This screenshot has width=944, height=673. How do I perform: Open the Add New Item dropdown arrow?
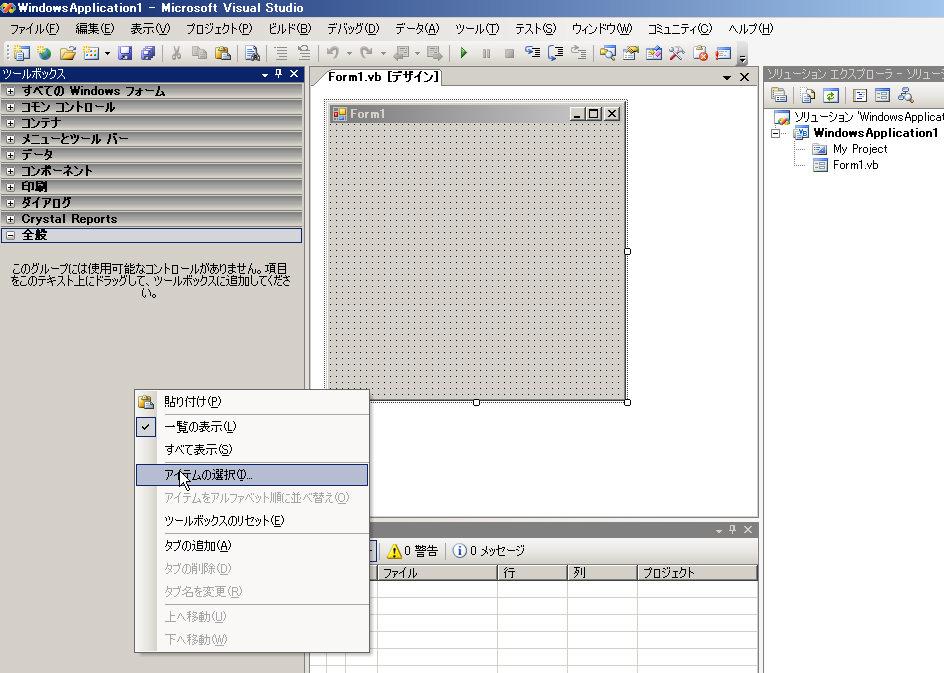(x=107, y=53)
